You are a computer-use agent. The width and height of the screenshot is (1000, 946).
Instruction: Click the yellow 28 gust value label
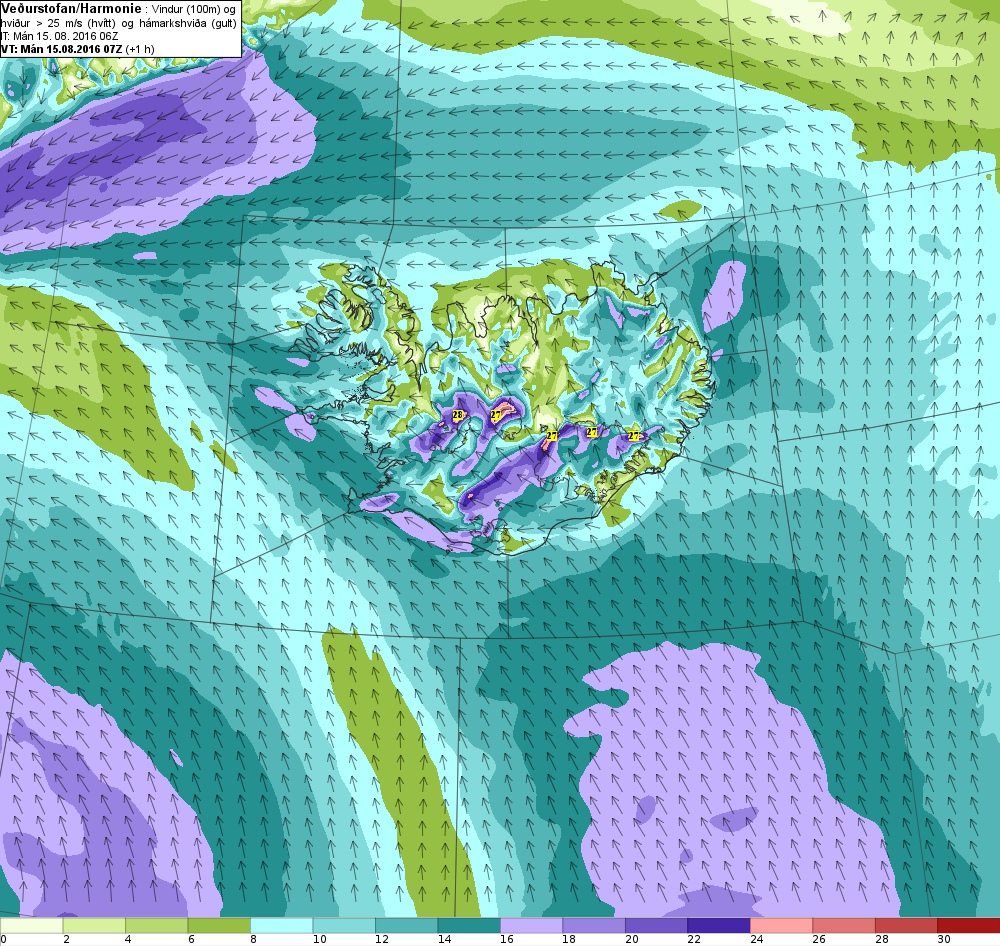(457, 415)
